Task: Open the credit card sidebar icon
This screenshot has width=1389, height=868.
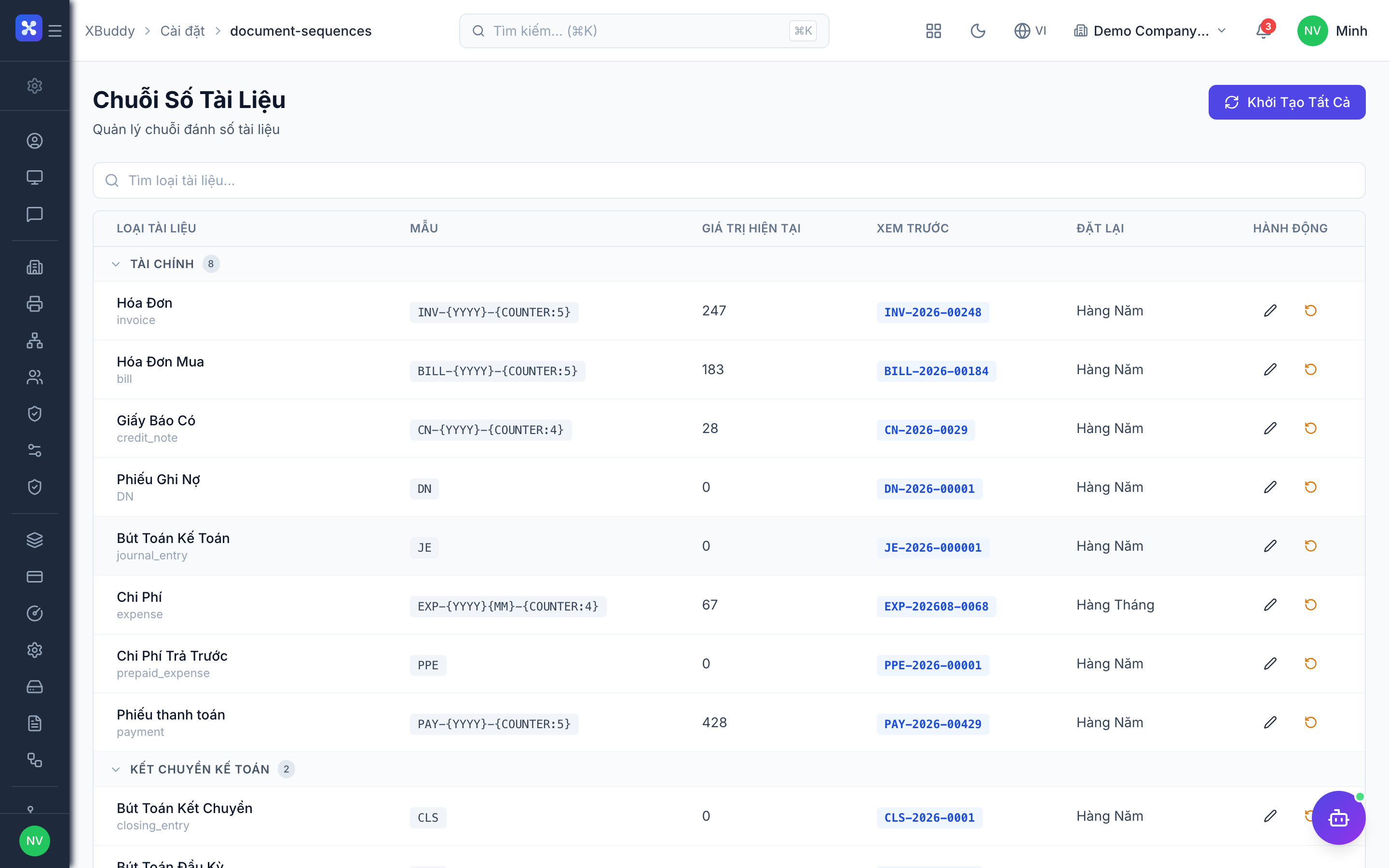Action: (34, 577)
